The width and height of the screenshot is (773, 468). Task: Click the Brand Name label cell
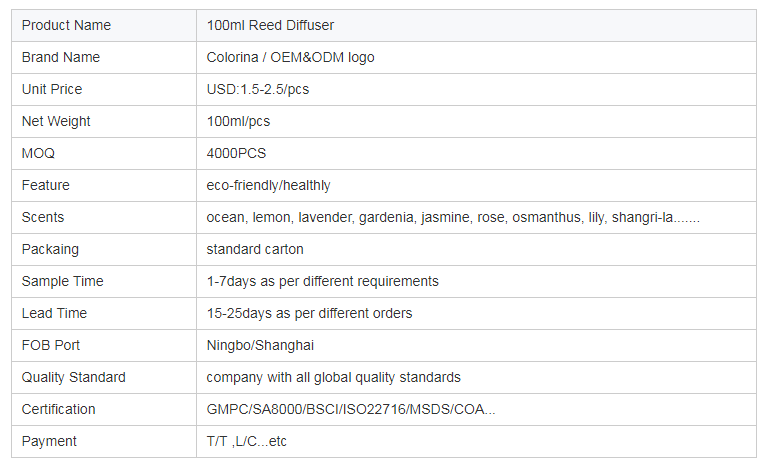(x=104, y=57)
